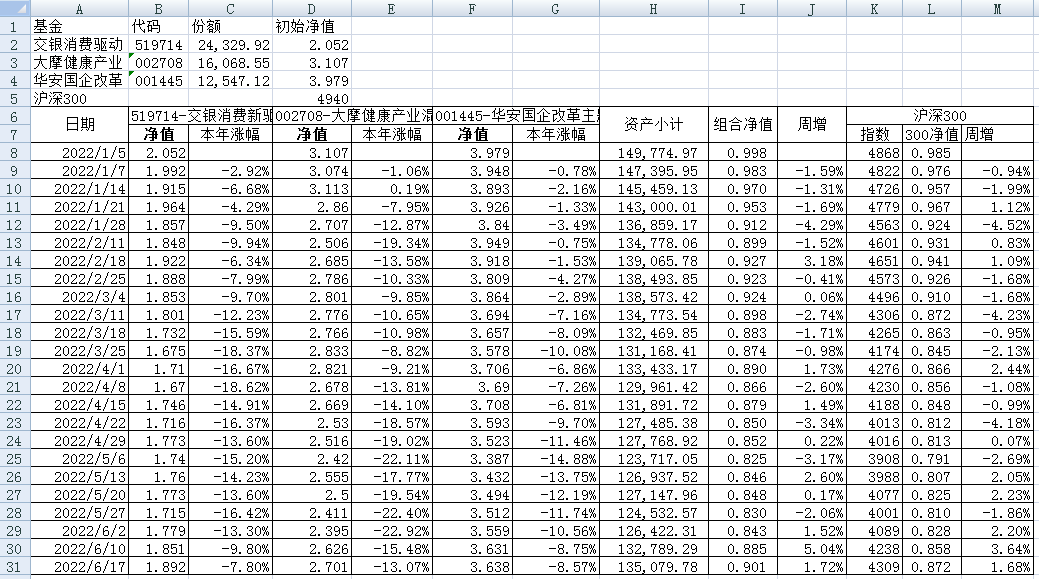Image resolution: width=1039 pixels, height=579 pixels.
Task: Click the 周增 header in column J
Action: (812, 125)
